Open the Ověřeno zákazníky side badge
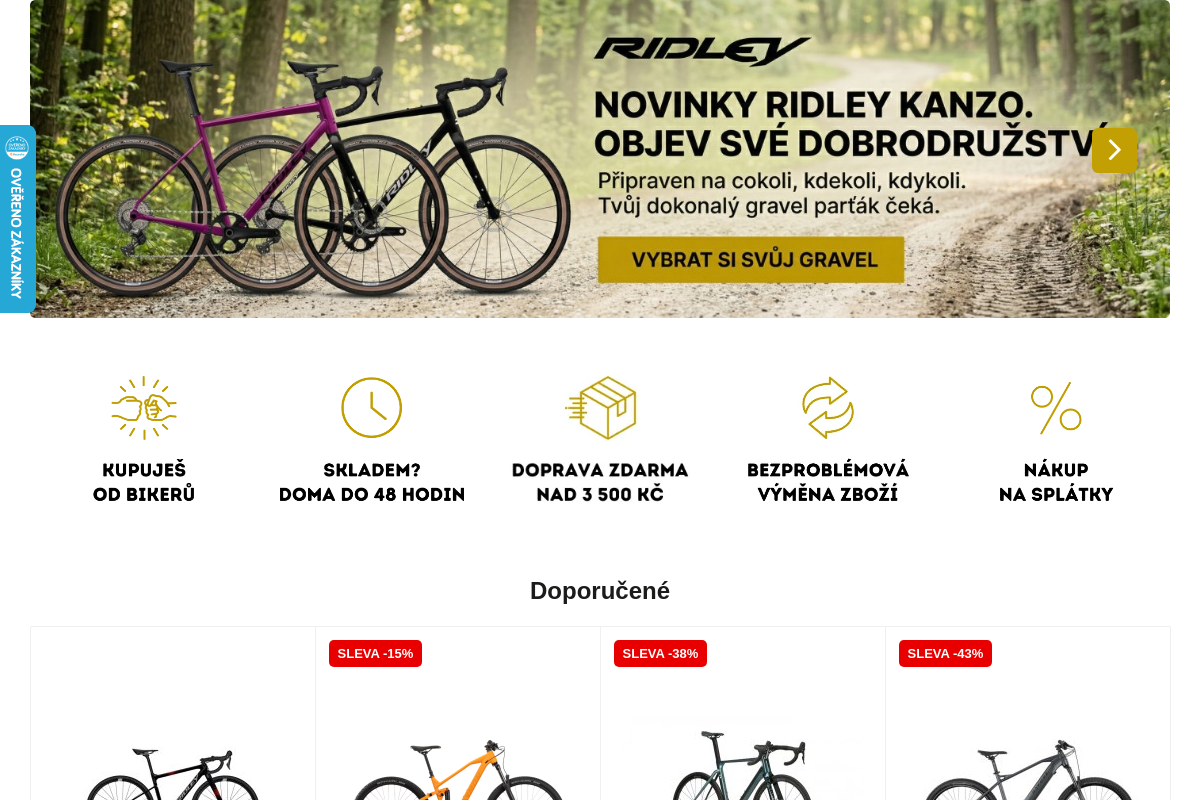The image size is (1200, 800). click(17, 219)
